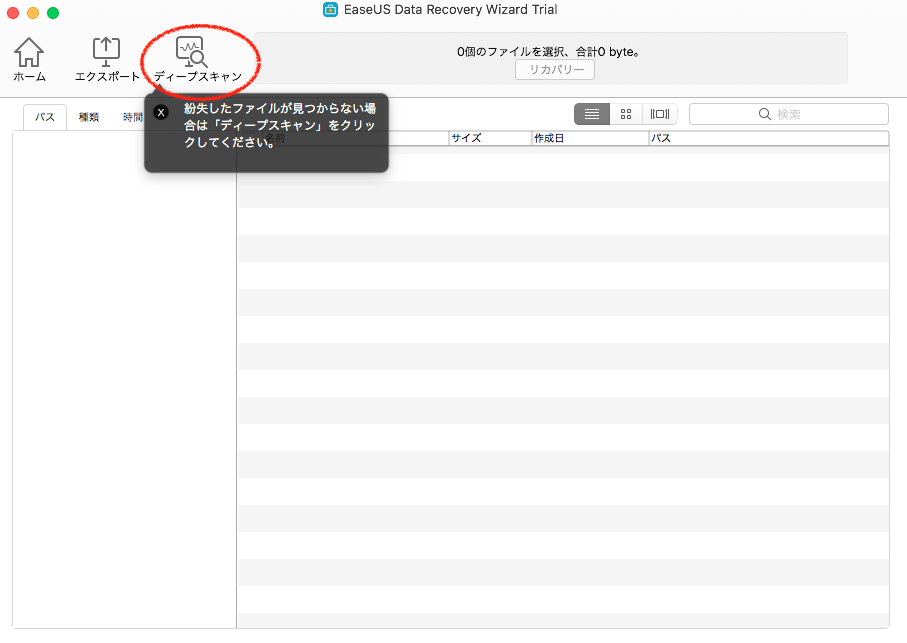Viewport: 907px width, 643px height.
Task: Switch to icon grid view mode
Action: click(x=626, y=114)
